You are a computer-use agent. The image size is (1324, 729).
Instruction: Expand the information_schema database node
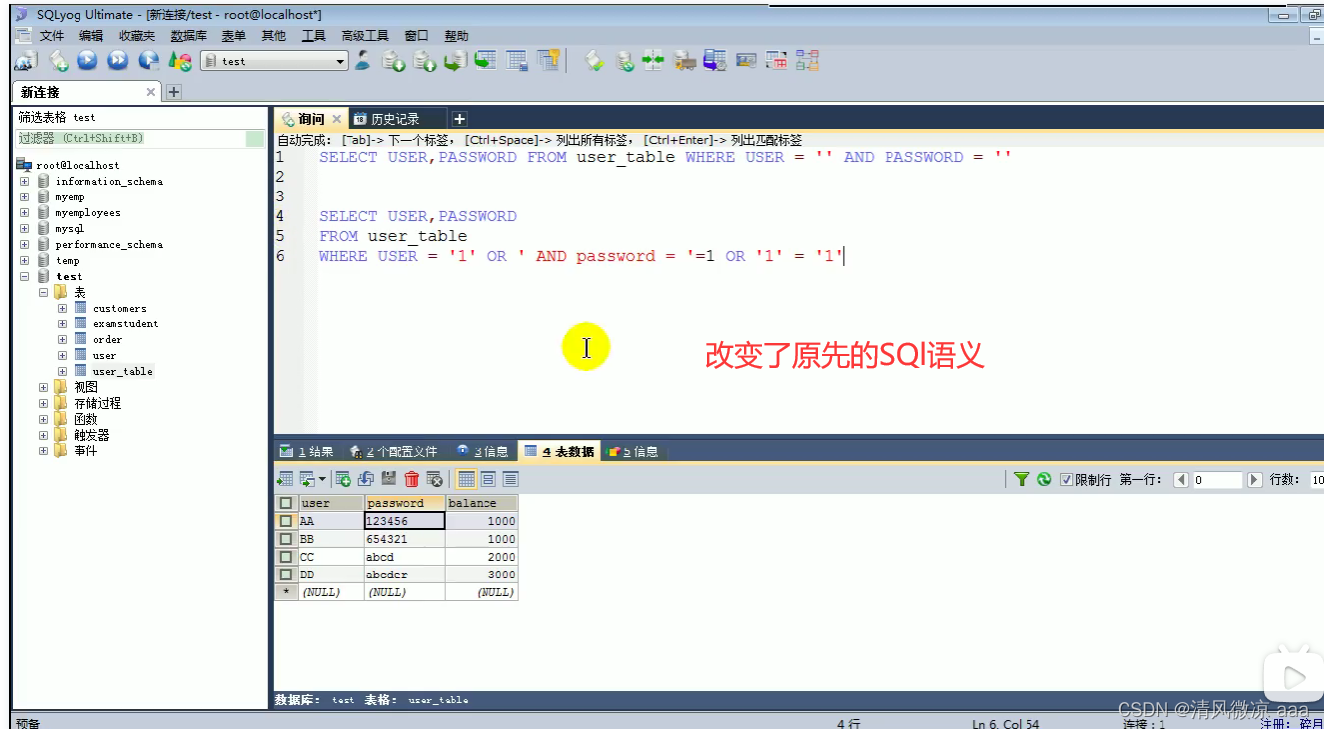tap(24, 182)
